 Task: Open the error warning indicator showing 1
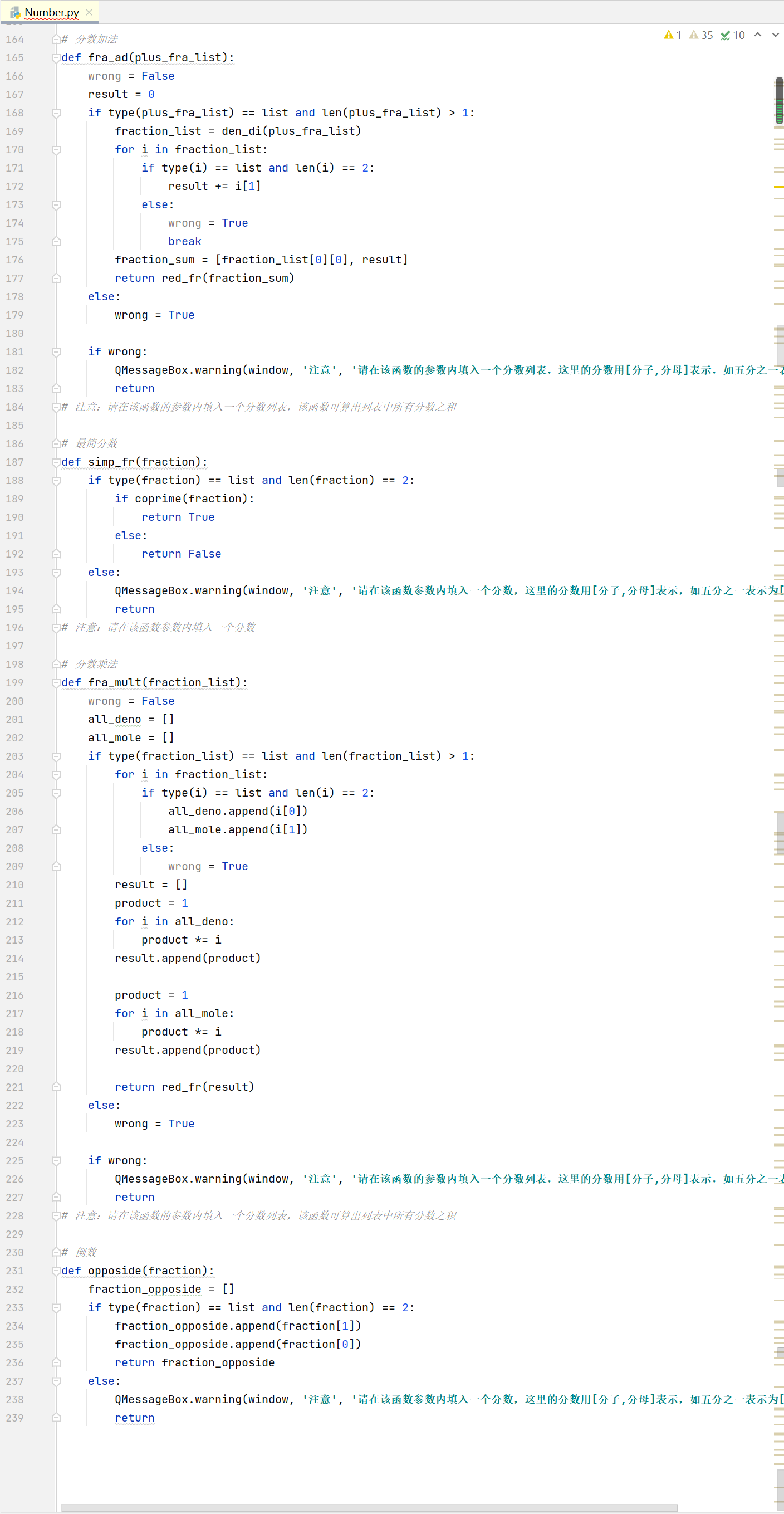(672, 35)
